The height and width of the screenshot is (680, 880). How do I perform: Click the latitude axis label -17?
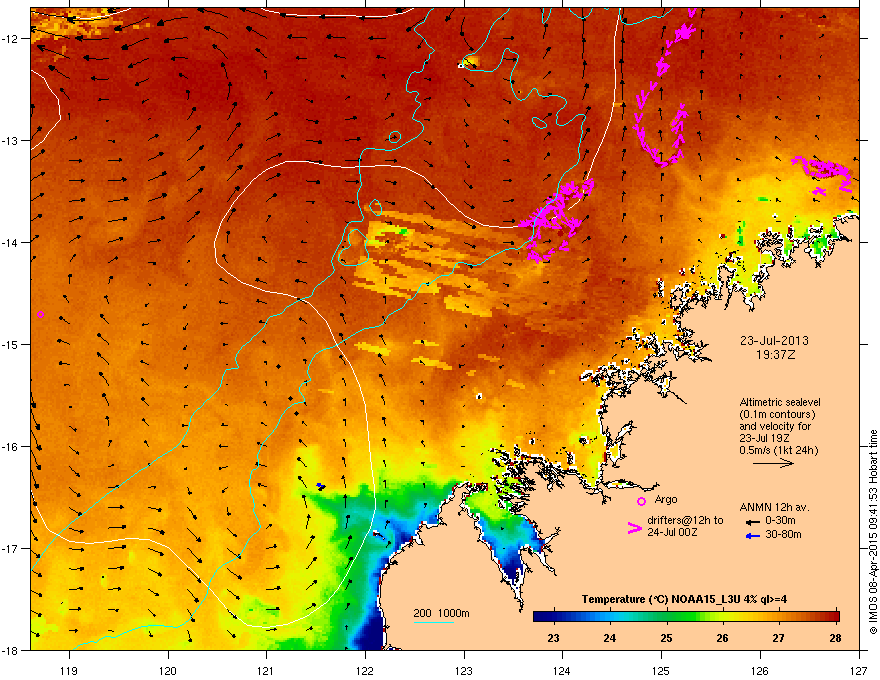click(10, 548)
